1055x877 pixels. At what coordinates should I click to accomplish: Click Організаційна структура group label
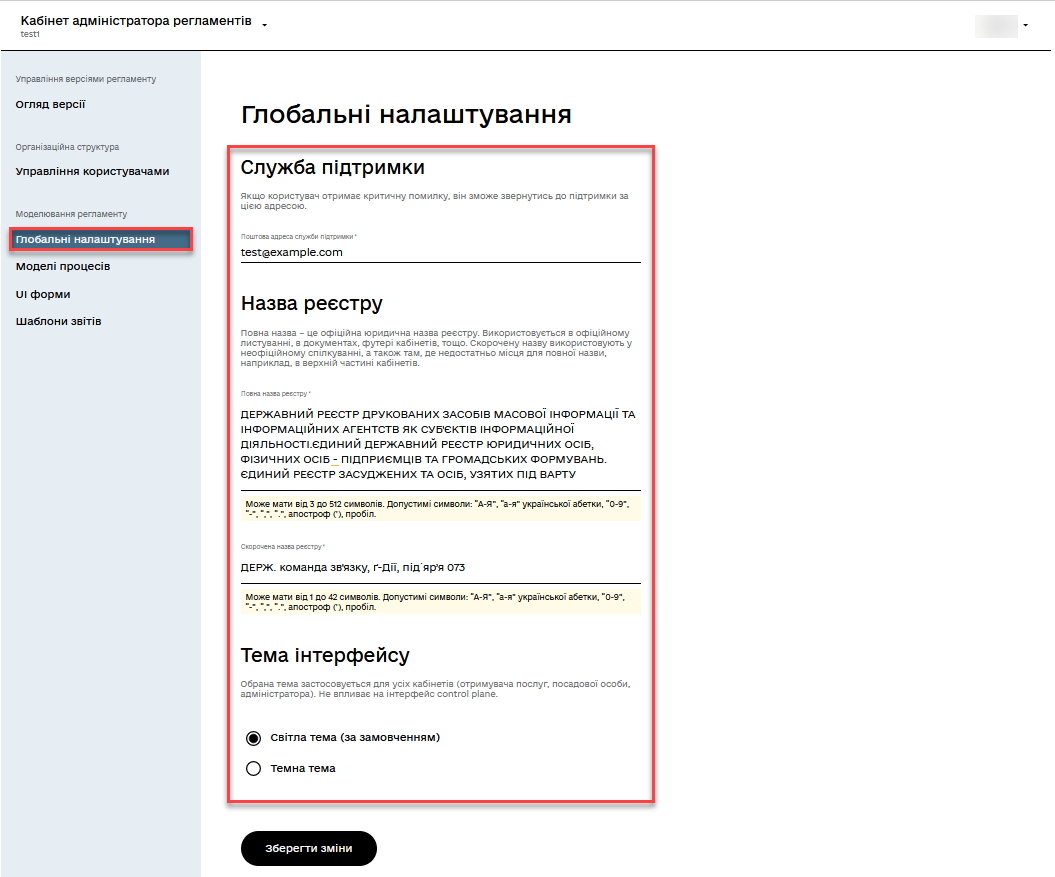click(67, 147)
